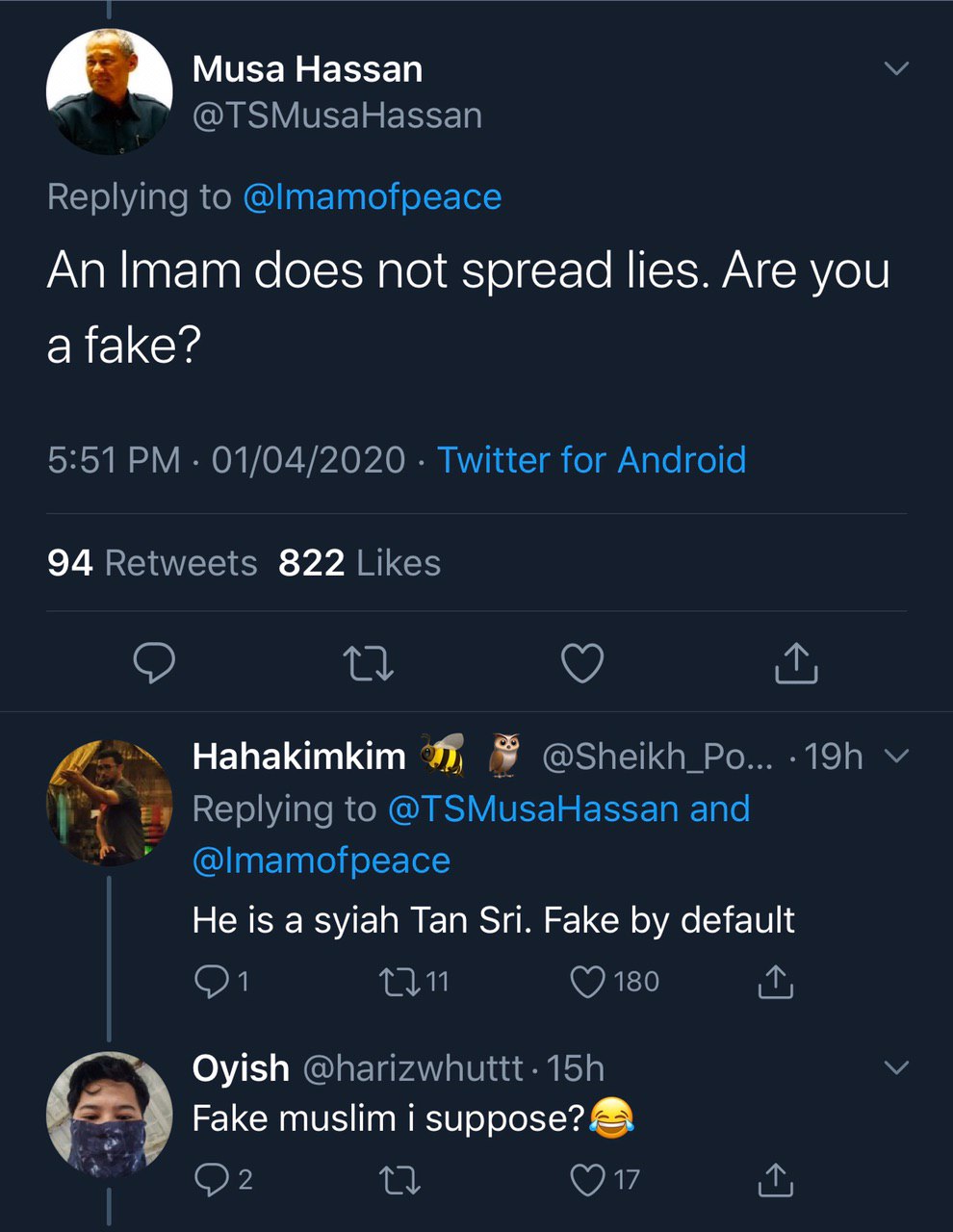Like the main tweet with heart icon

pyautogui.click(x=582, y=663)
